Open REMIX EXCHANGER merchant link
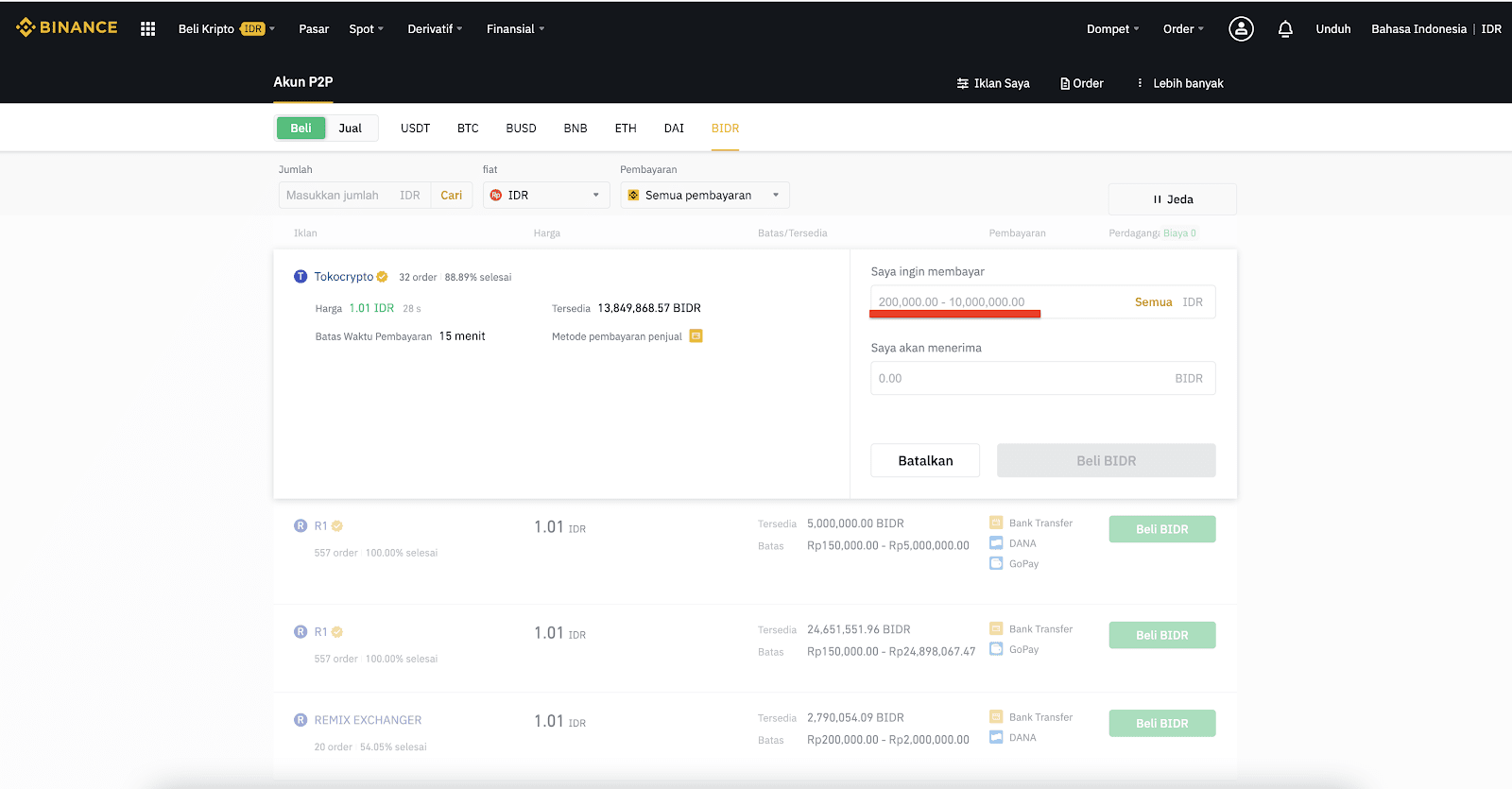The image size is (1512, 789). (x=368, y=720)
